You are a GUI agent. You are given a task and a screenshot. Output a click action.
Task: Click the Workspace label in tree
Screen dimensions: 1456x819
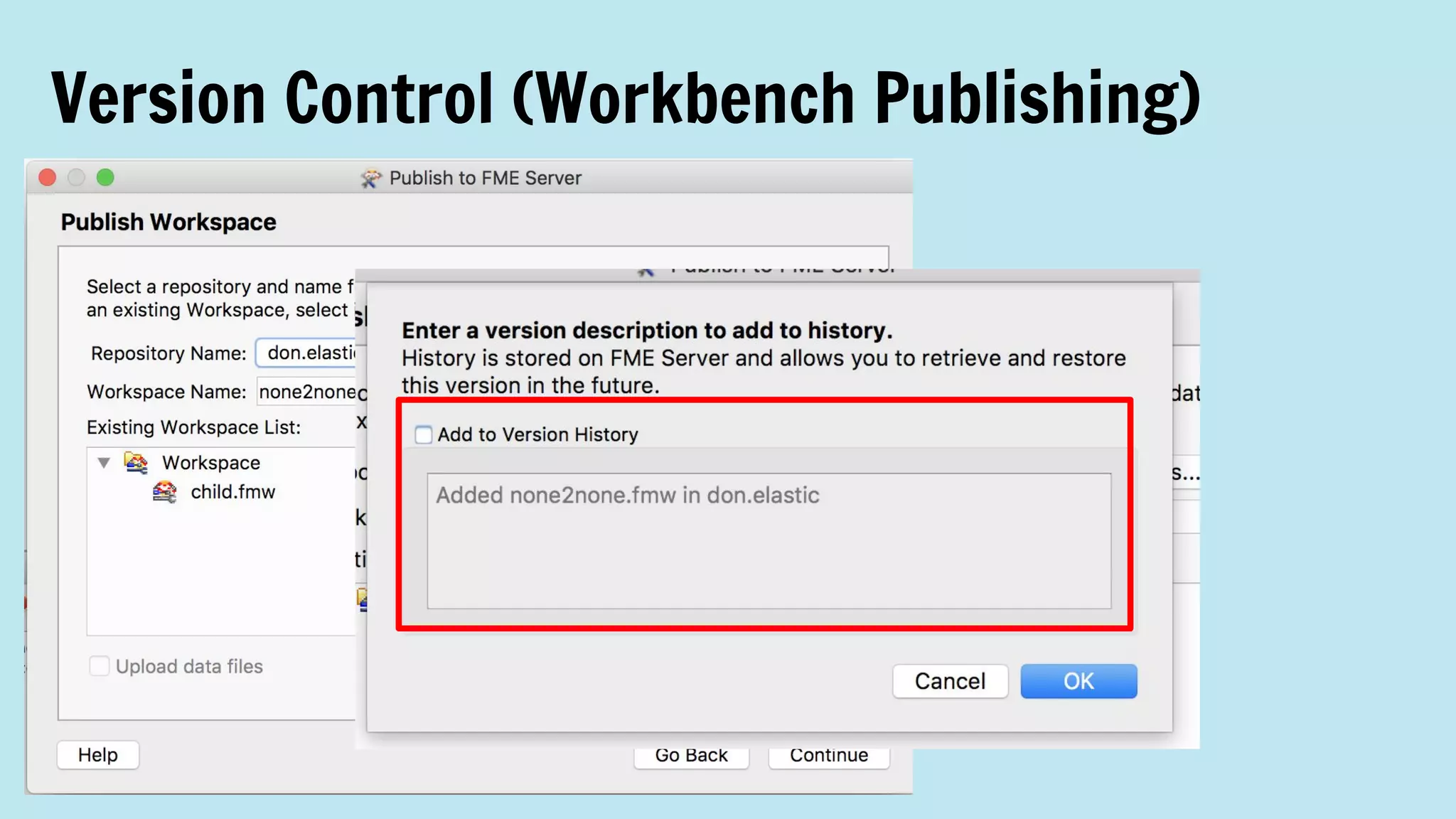[211, 463]
